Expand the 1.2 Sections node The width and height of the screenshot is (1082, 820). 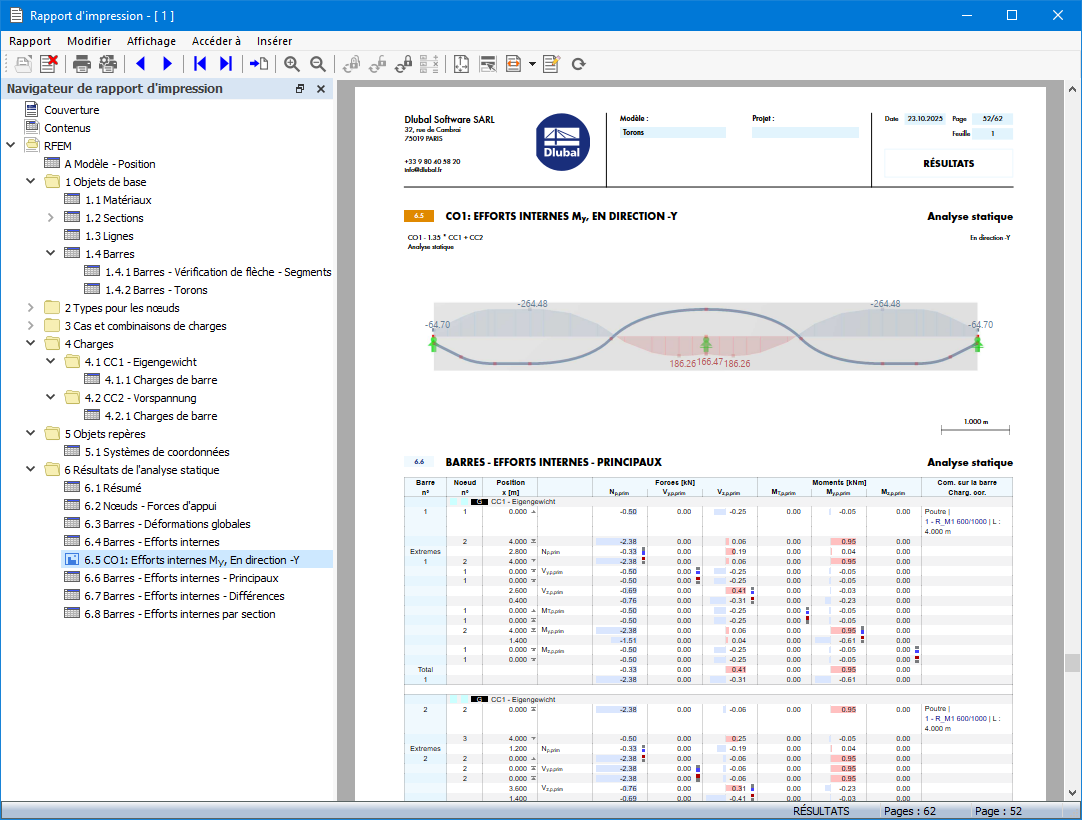click(x=51, y=218)
